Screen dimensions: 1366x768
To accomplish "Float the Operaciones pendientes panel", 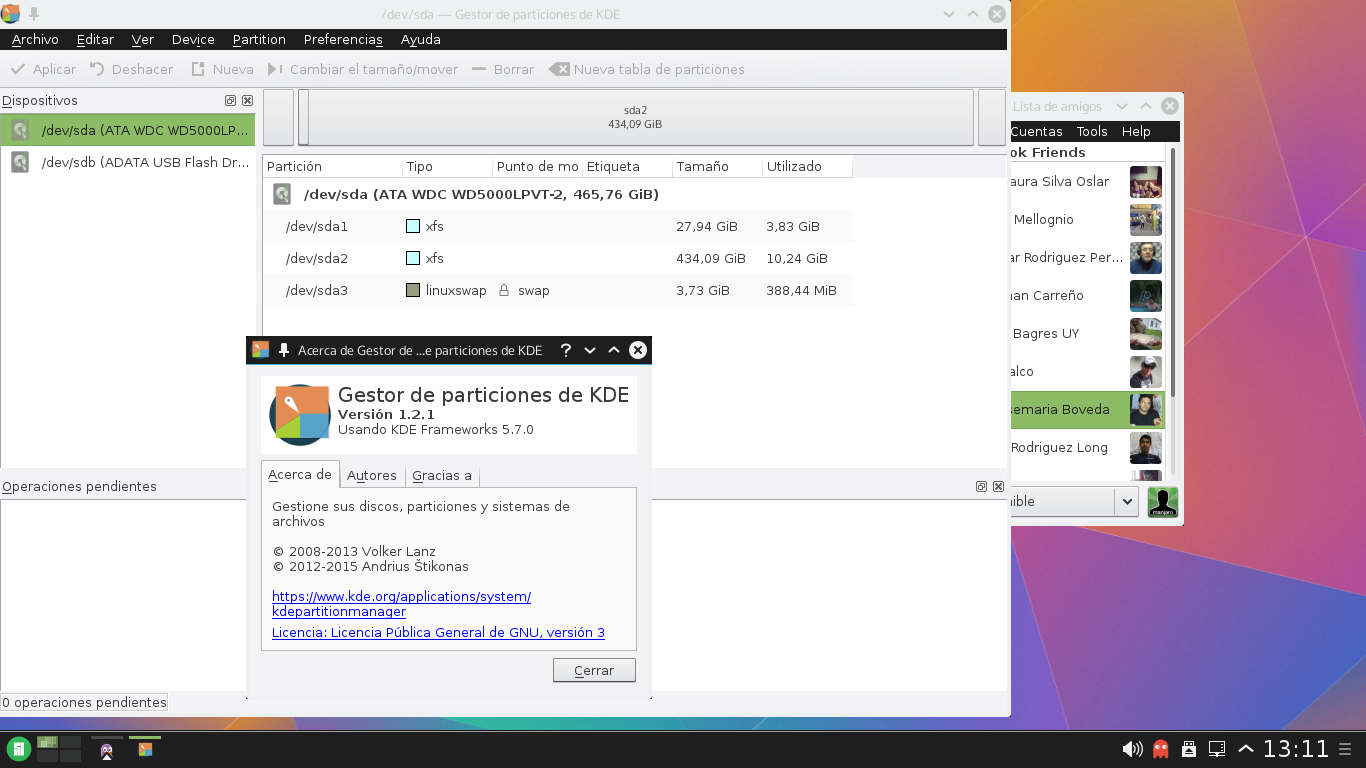I will click(x=982, y=486).
